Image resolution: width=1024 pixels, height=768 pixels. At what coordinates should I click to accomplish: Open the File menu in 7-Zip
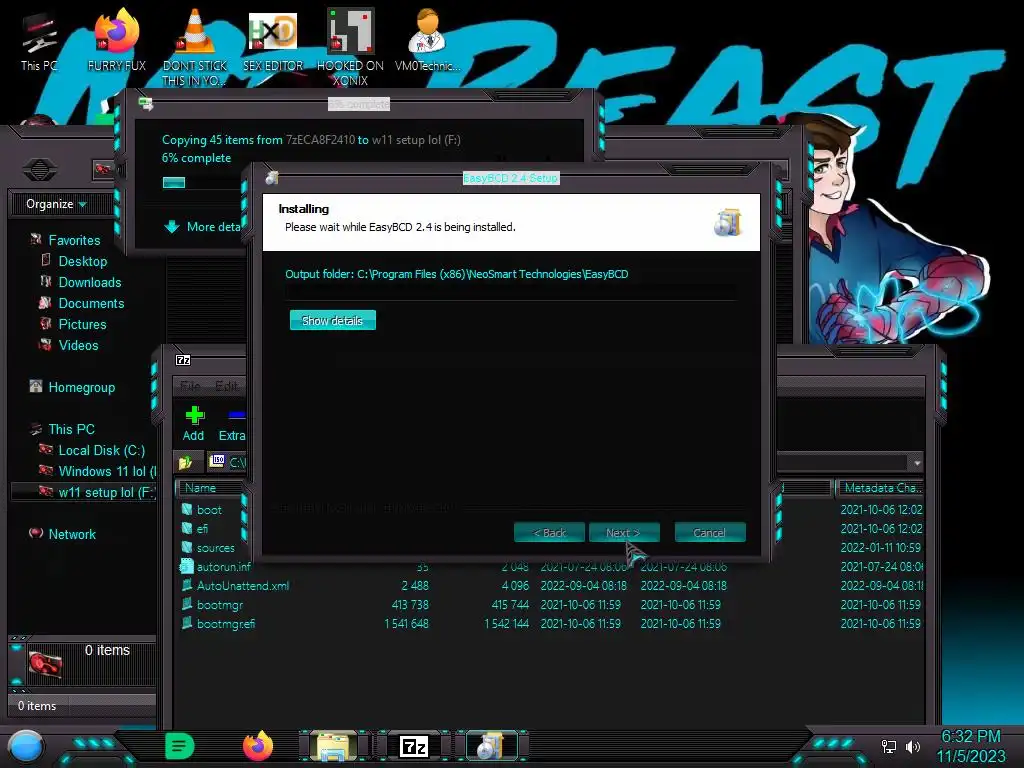190,385
